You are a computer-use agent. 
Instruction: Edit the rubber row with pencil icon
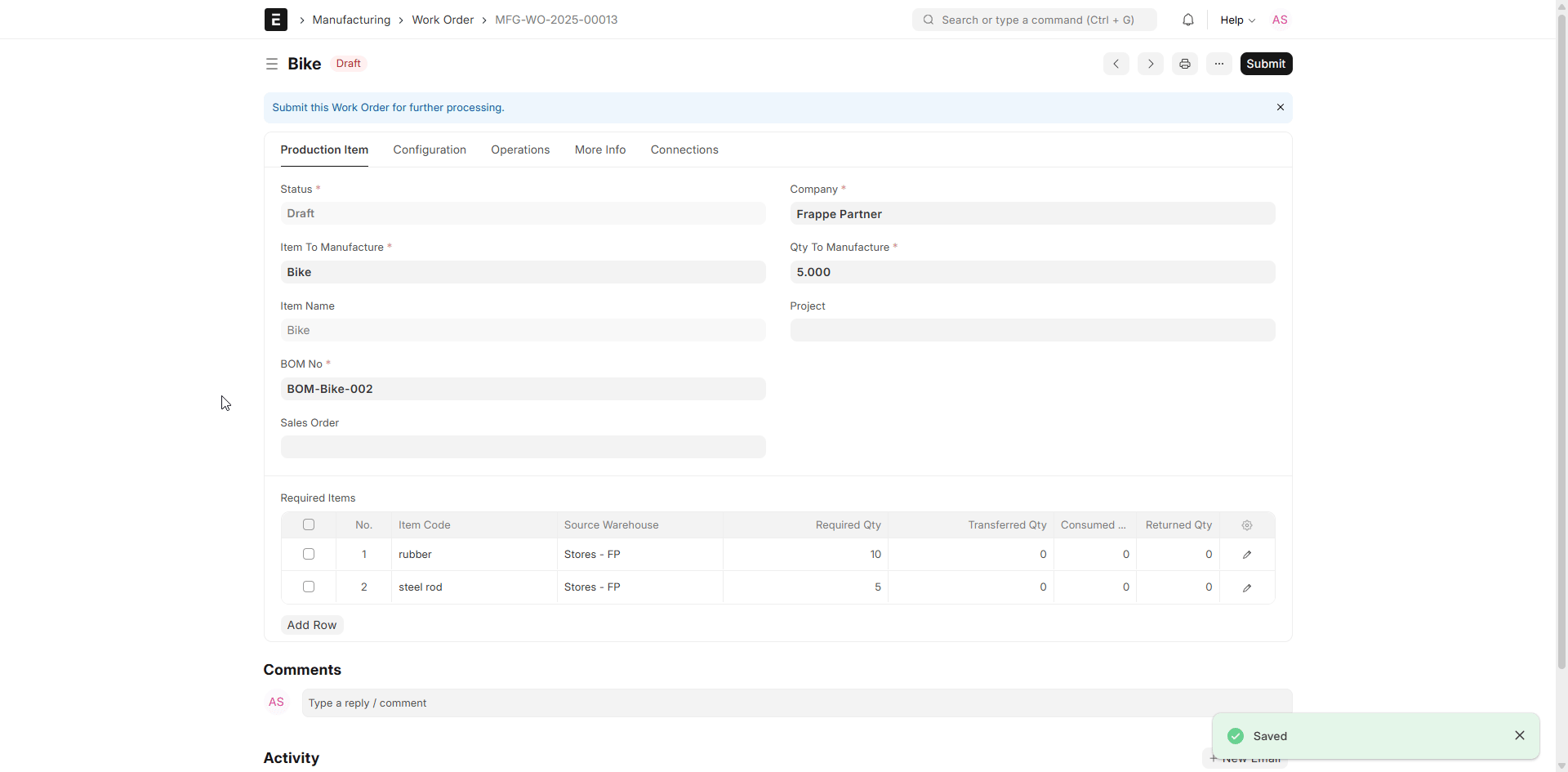click(1246, 555)
